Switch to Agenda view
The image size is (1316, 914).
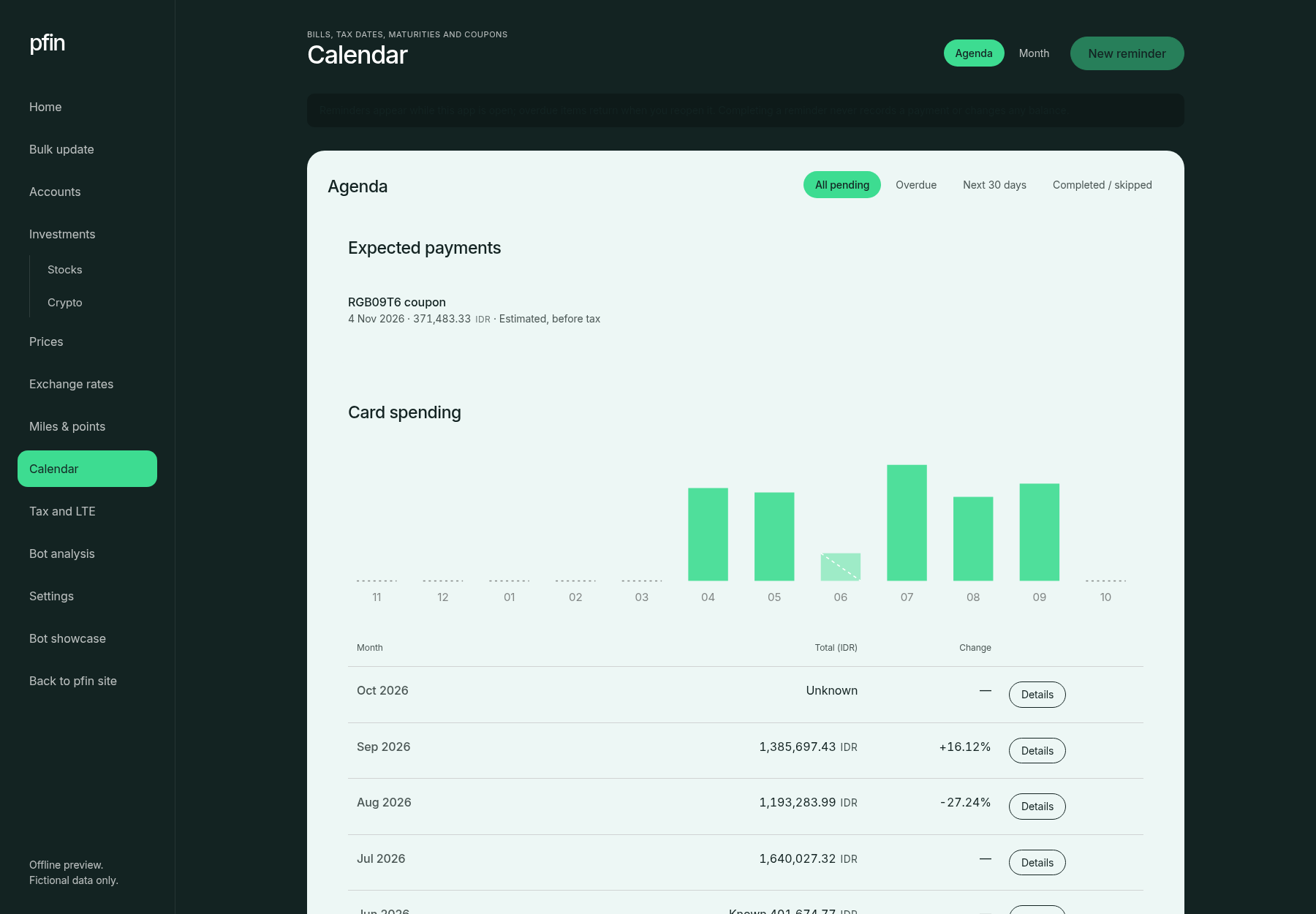(974, 53)
